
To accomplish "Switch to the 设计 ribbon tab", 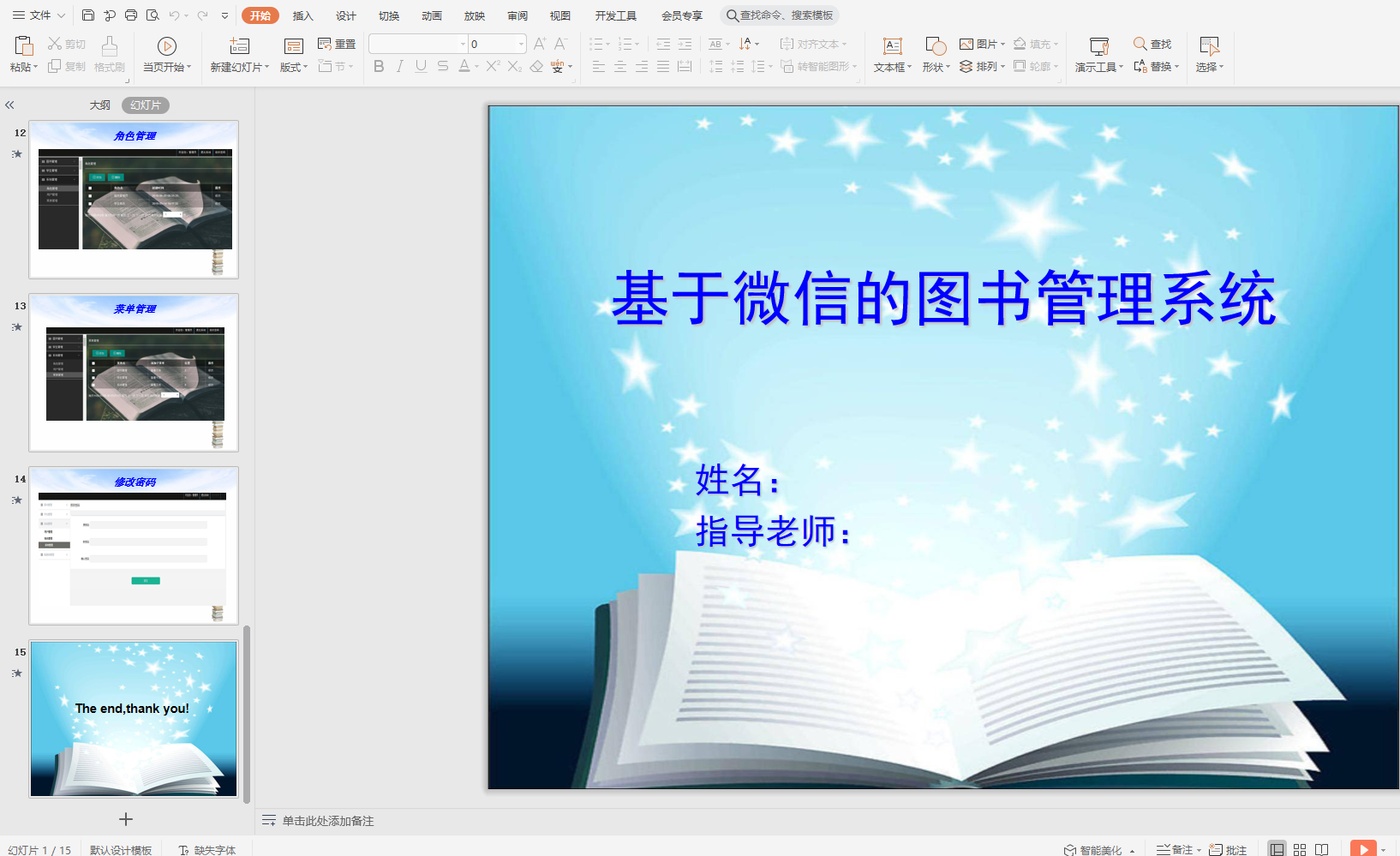I will 346,15.
